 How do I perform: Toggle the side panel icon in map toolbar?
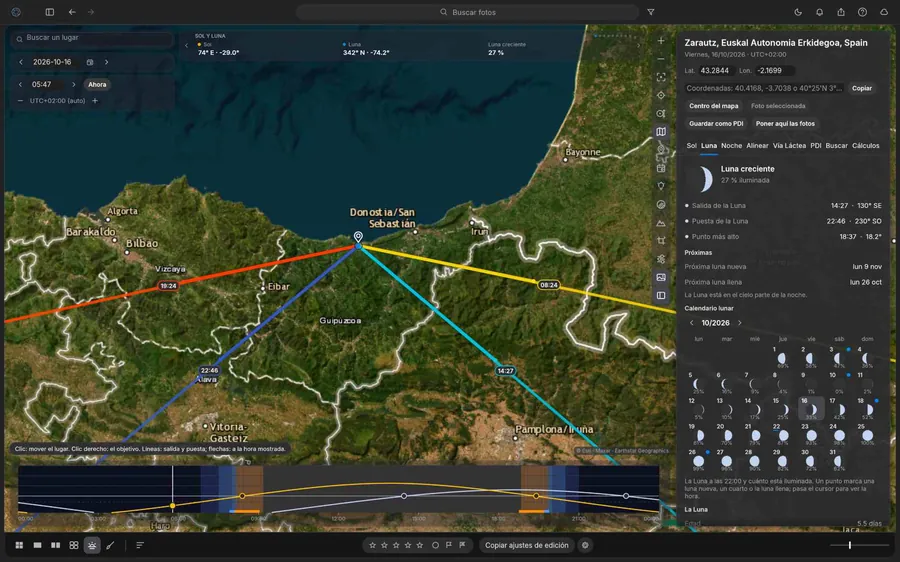(661, 296)
